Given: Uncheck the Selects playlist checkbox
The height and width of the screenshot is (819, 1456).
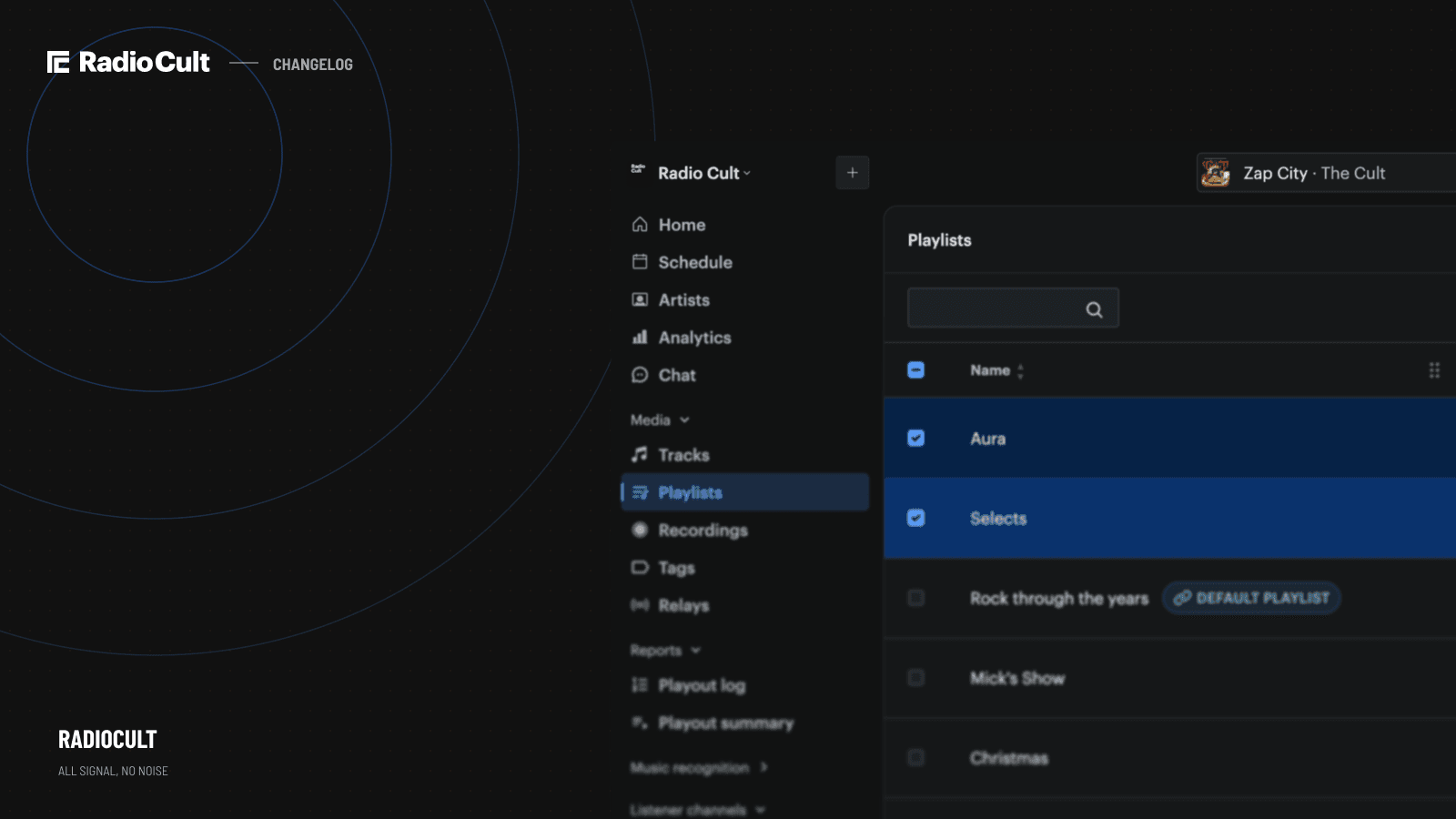Looking at the screenshot, I should [916, 518].
